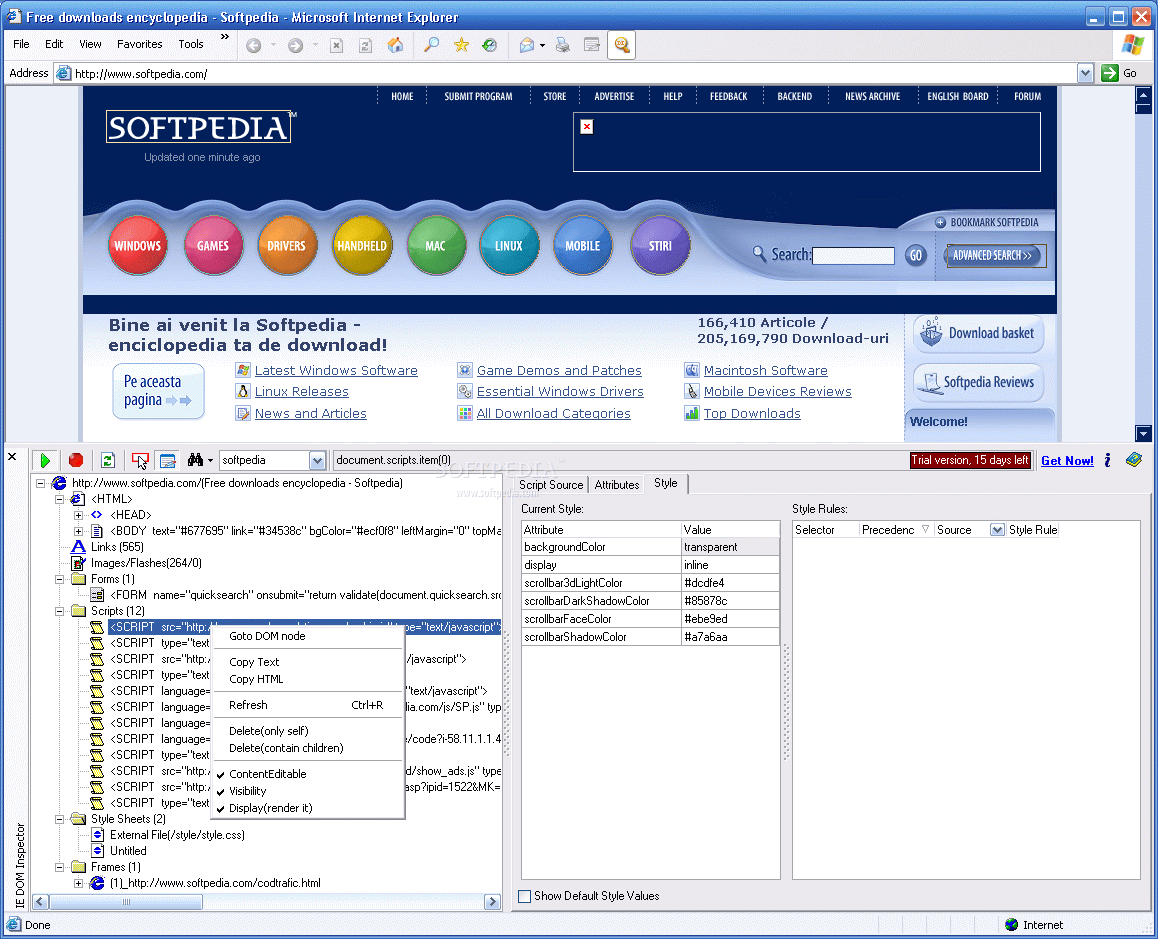This screenshot has height=939, width=1158.
Task: Click the Latest Windows Software link
Action: [336, 371]
